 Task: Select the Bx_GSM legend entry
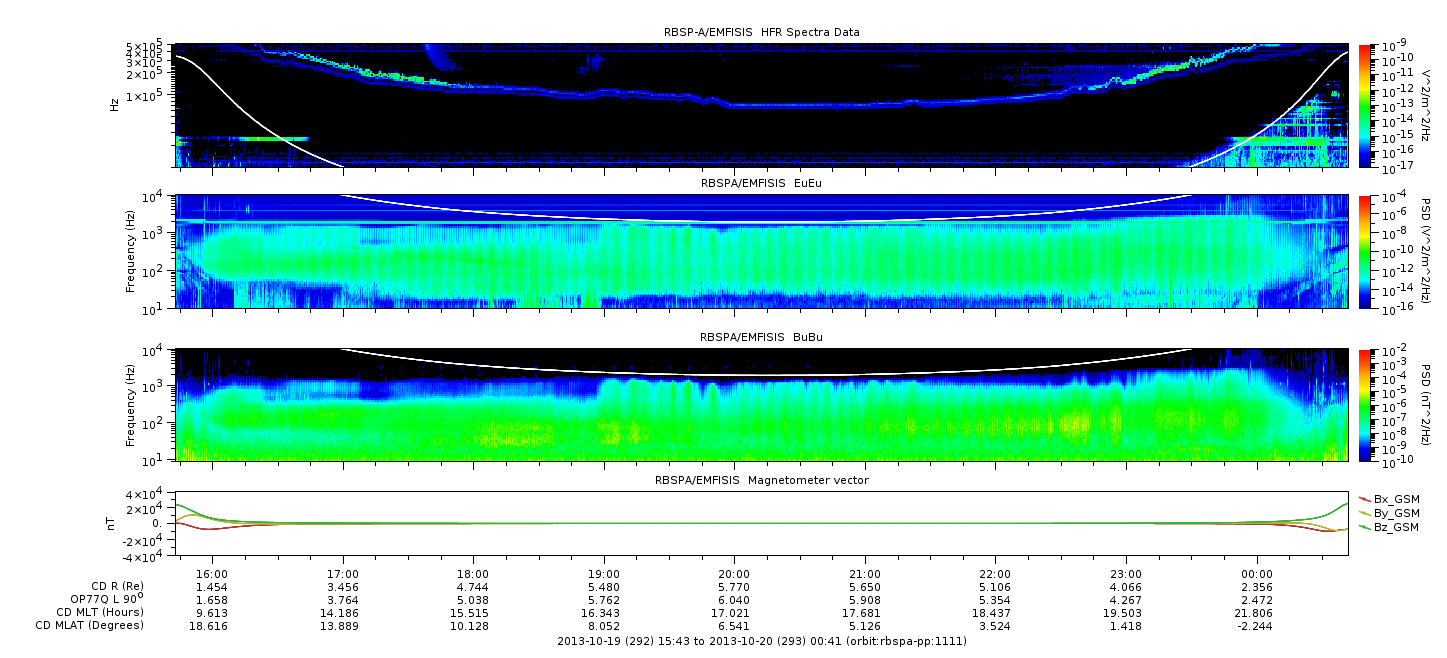pyautogui.click(x=1388, y=499)
